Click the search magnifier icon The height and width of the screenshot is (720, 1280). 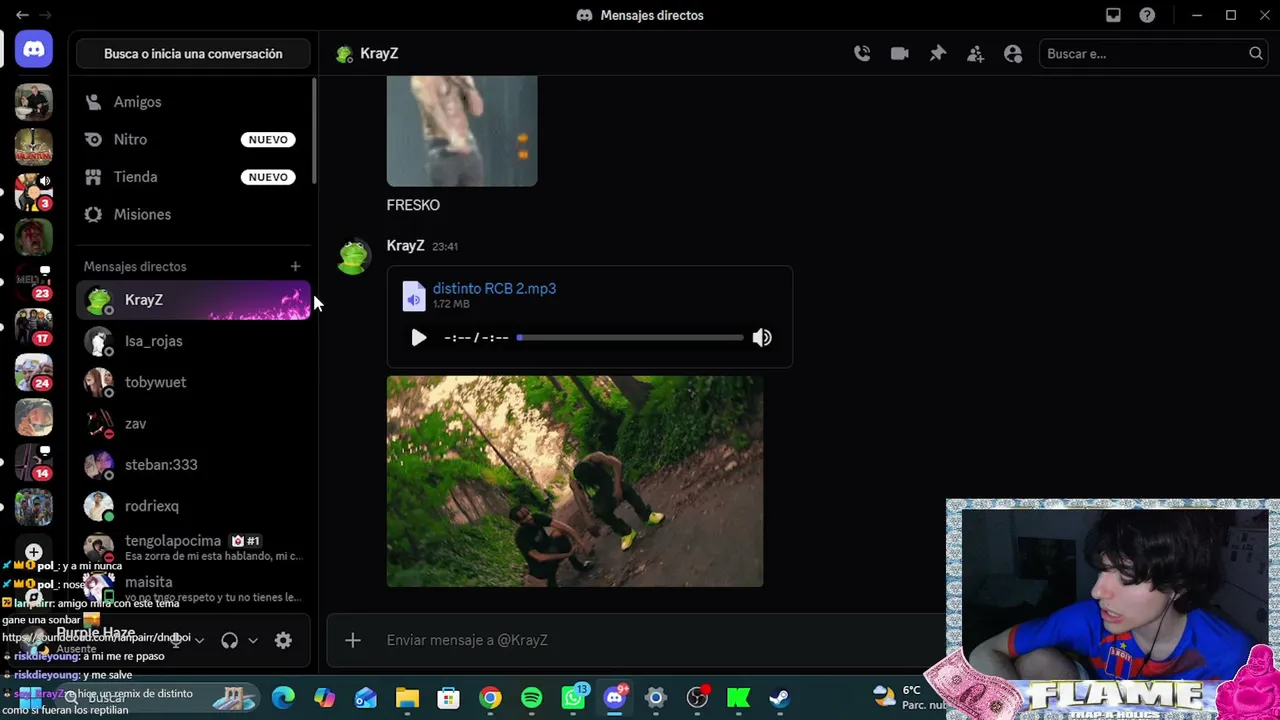click(1256, 54)
